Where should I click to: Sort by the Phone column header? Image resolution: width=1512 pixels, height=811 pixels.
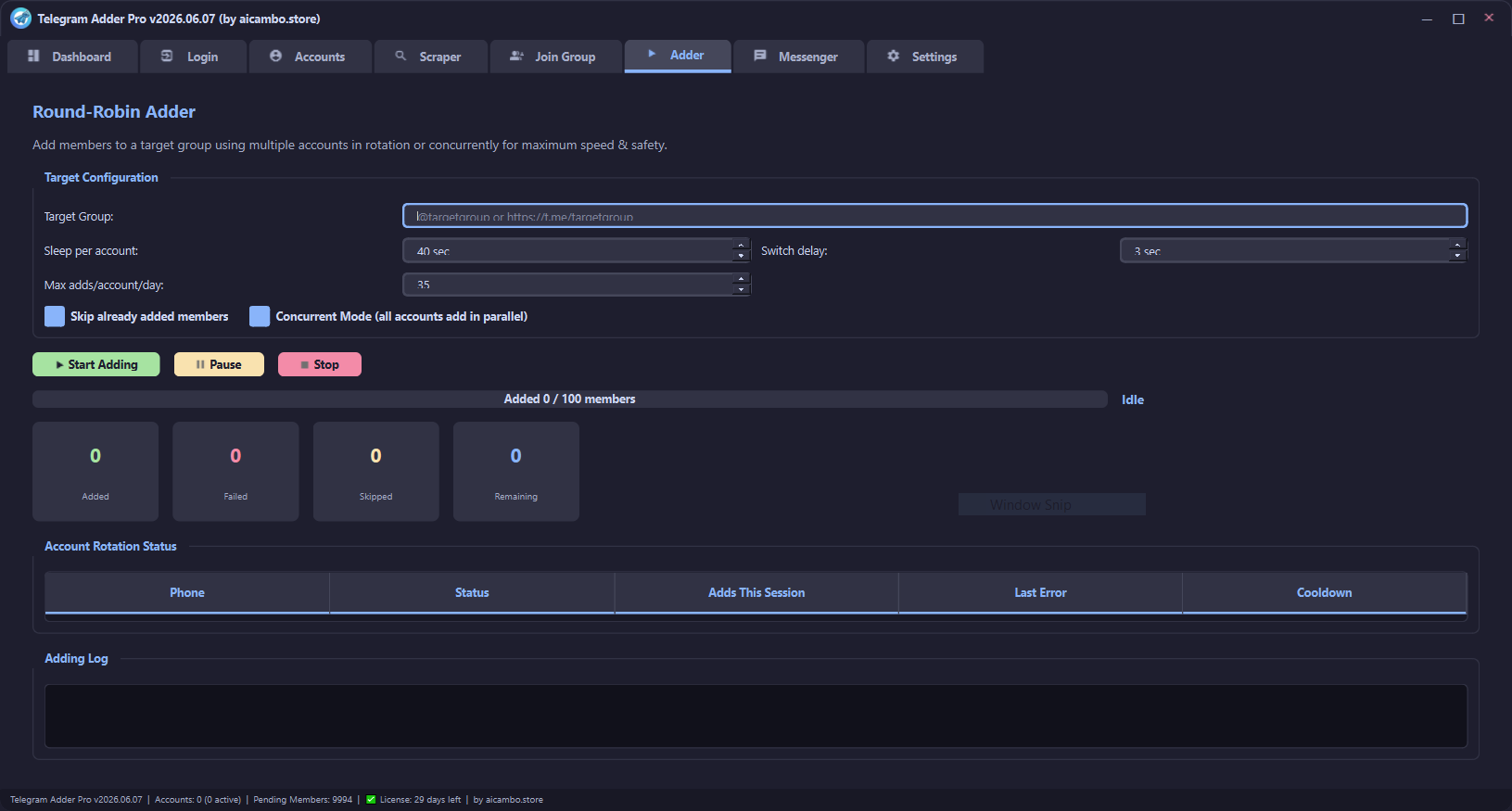pyautogui.click(x=187, y=592)
